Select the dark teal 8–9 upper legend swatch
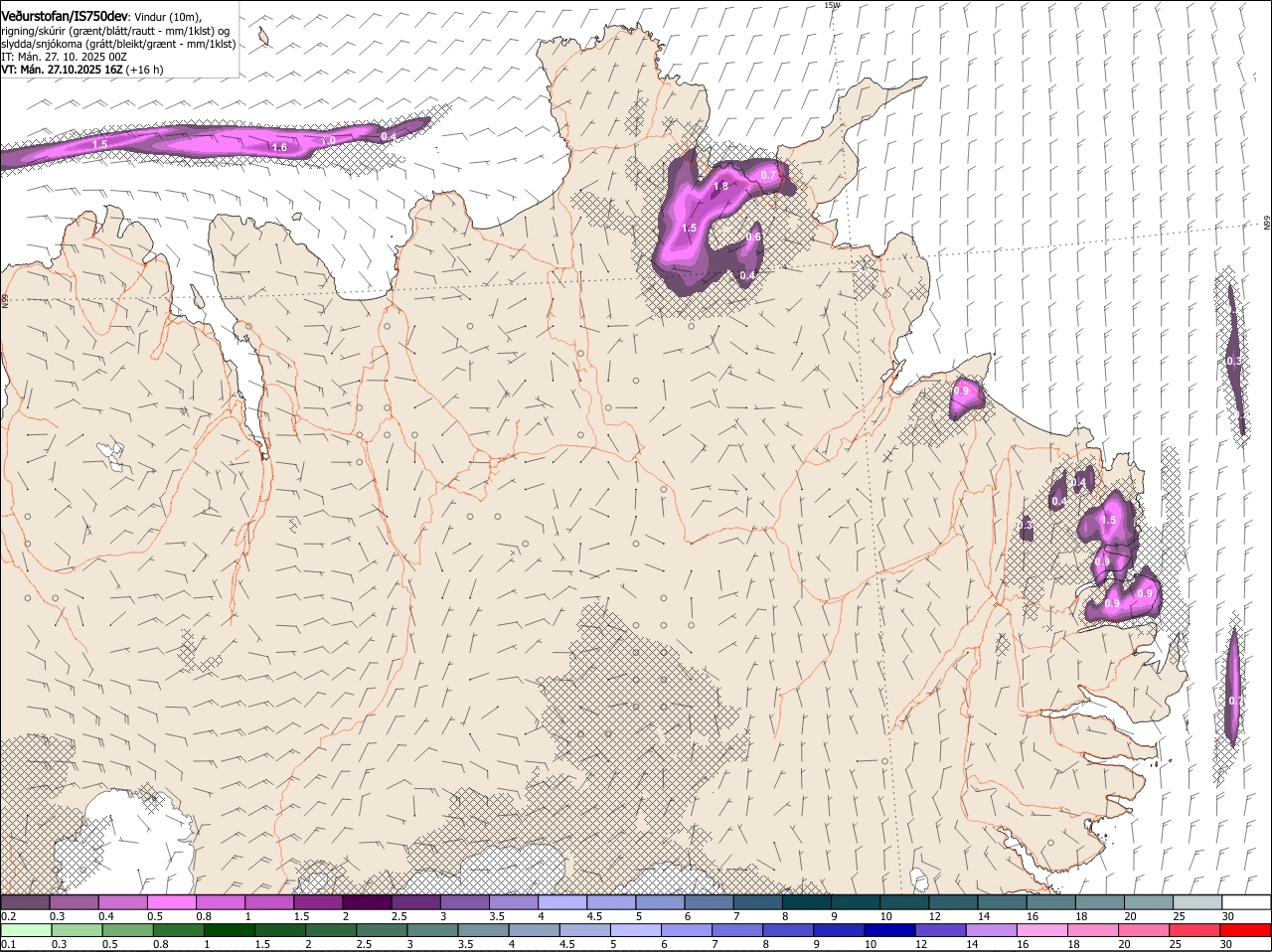1272x952 pixels. click(805, 902)
